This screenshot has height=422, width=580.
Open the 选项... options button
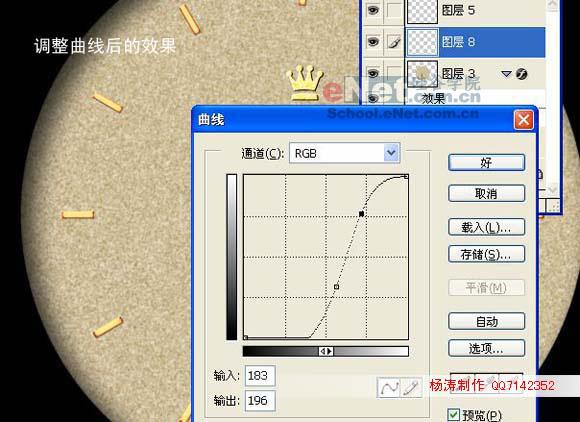point(486,348)
